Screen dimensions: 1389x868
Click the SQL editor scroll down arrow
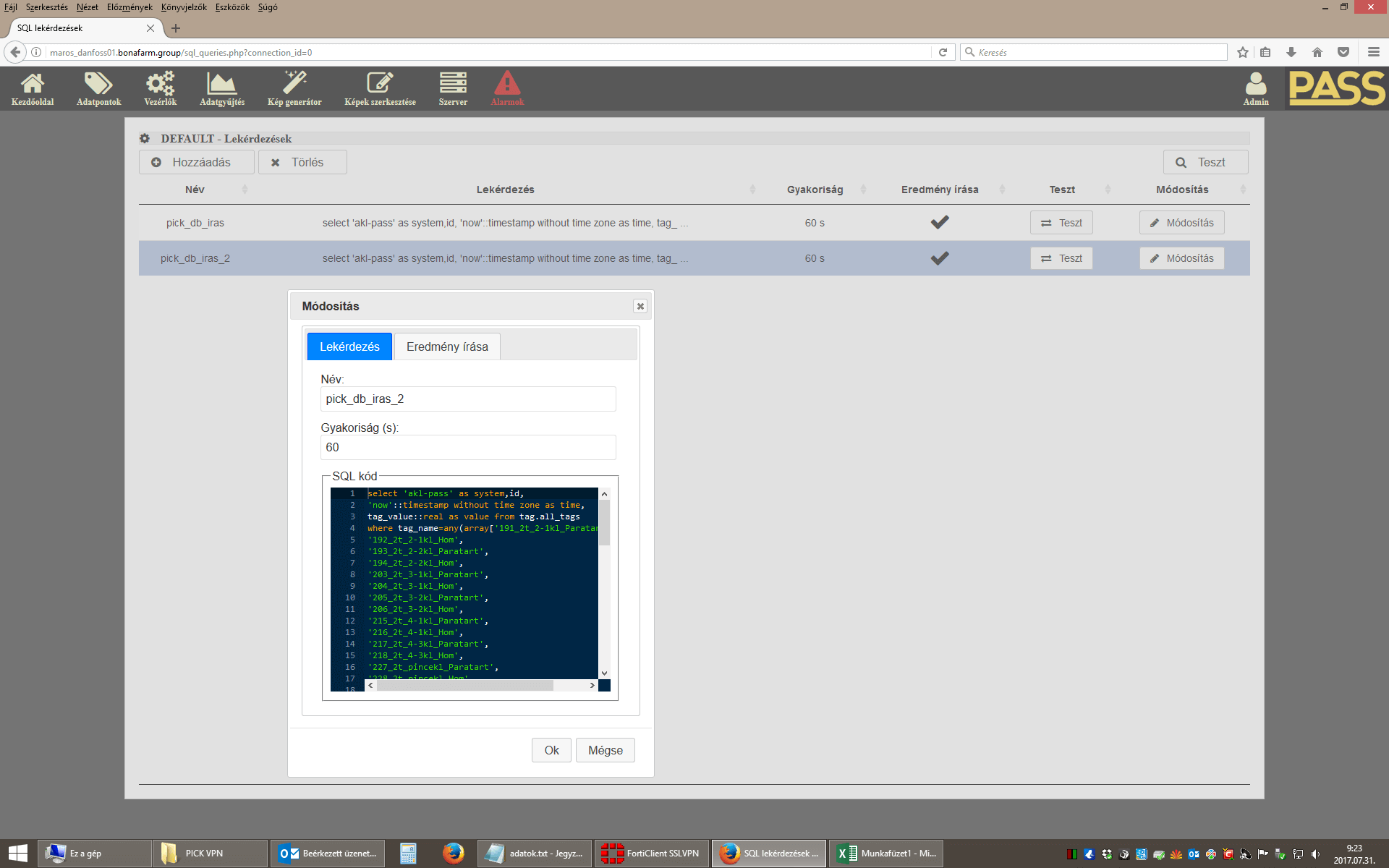point(604,673)
